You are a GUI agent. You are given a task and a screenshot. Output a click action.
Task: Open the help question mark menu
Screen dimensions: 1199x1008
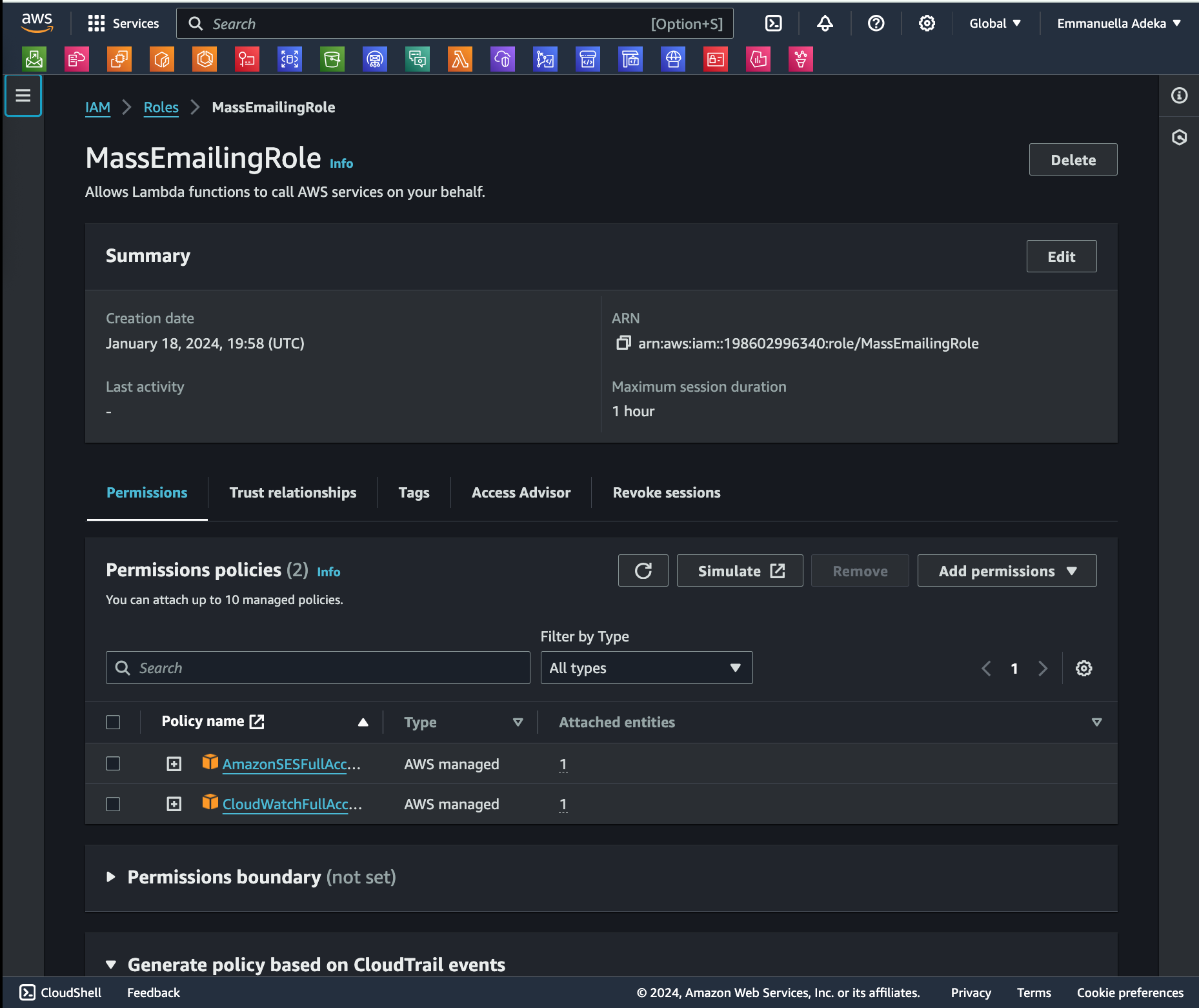pos(876,23)
